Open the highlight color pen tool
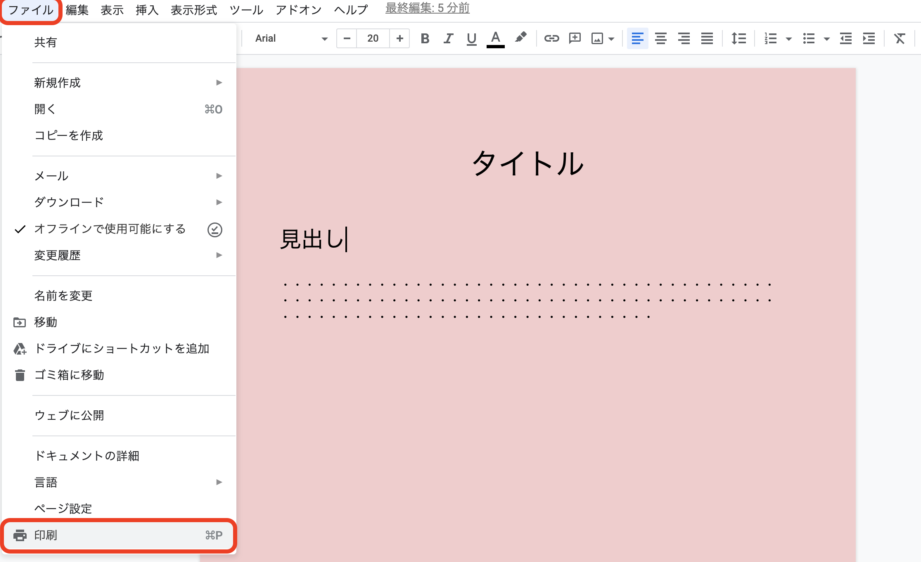This screenshot has width=921, height=562. pyautogui.click(x=520, y=38)
